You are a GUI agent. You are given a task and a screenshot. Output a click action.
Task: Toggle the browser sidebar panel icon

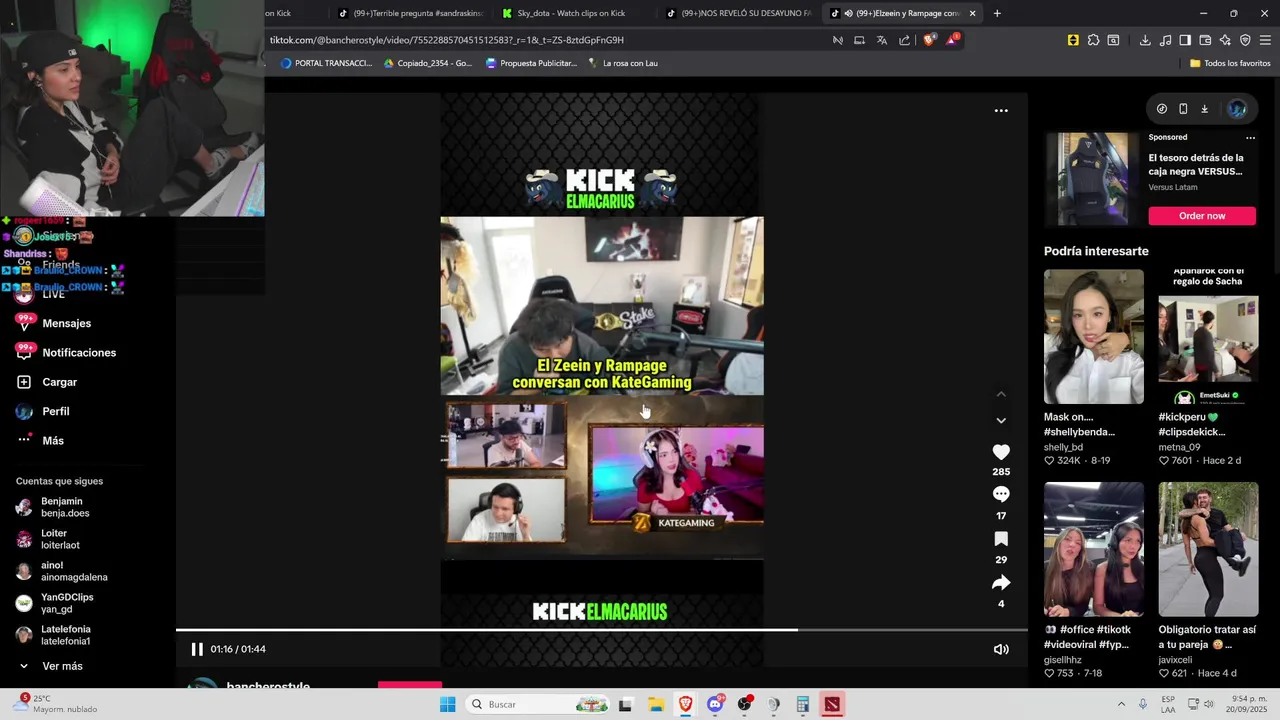coord(1185,40)
